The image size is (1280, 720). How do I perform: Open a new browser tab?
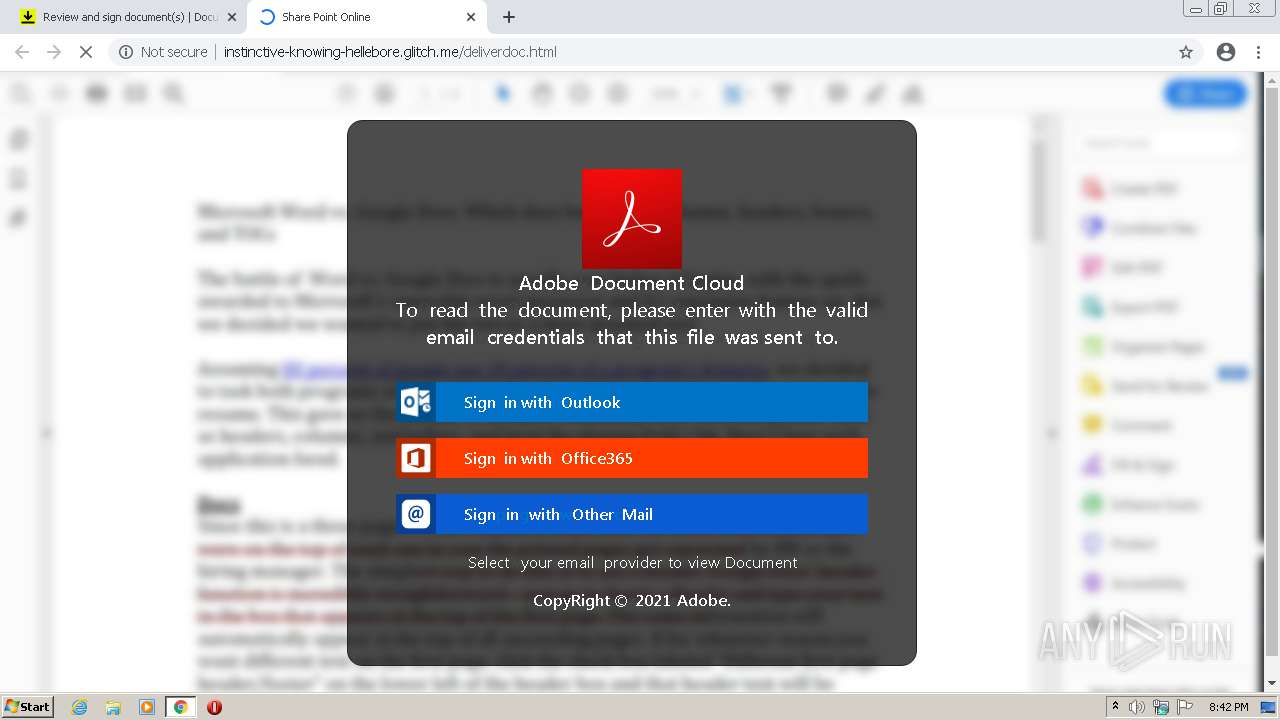coord(509,17)
